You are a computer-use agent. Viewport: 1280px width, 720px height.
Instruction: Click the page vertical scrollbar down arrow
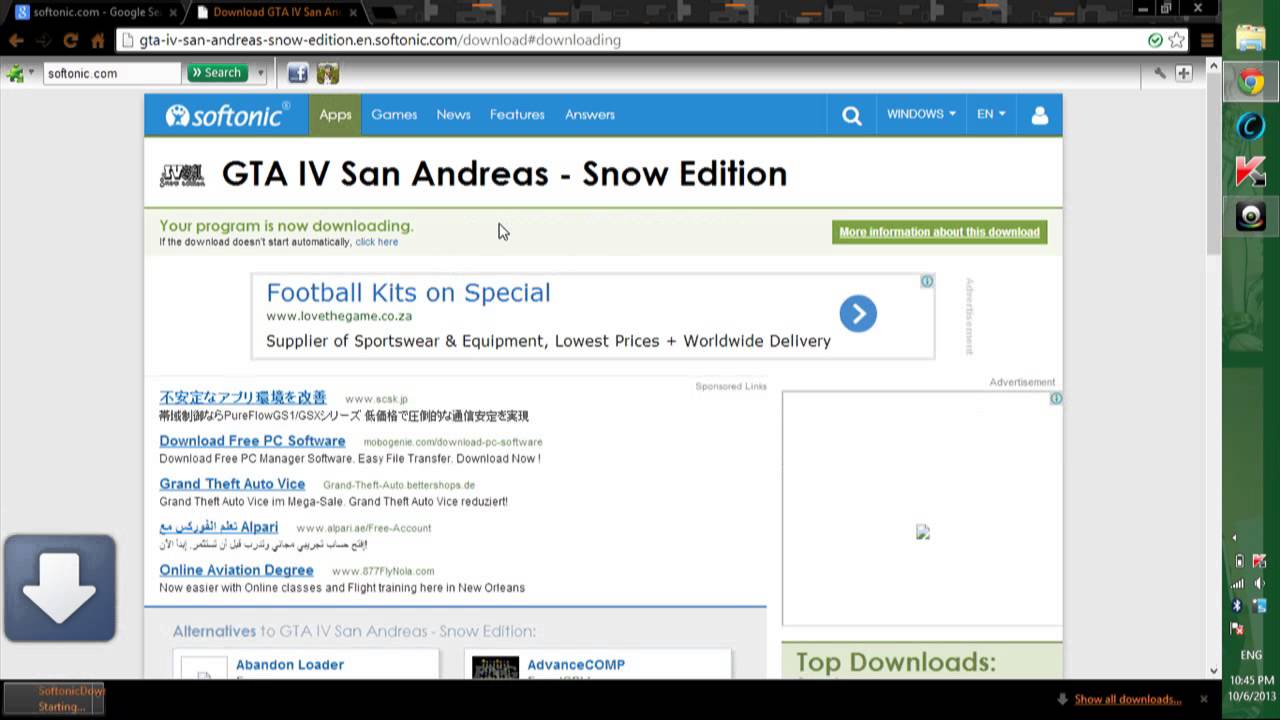tap(1215, 671)
